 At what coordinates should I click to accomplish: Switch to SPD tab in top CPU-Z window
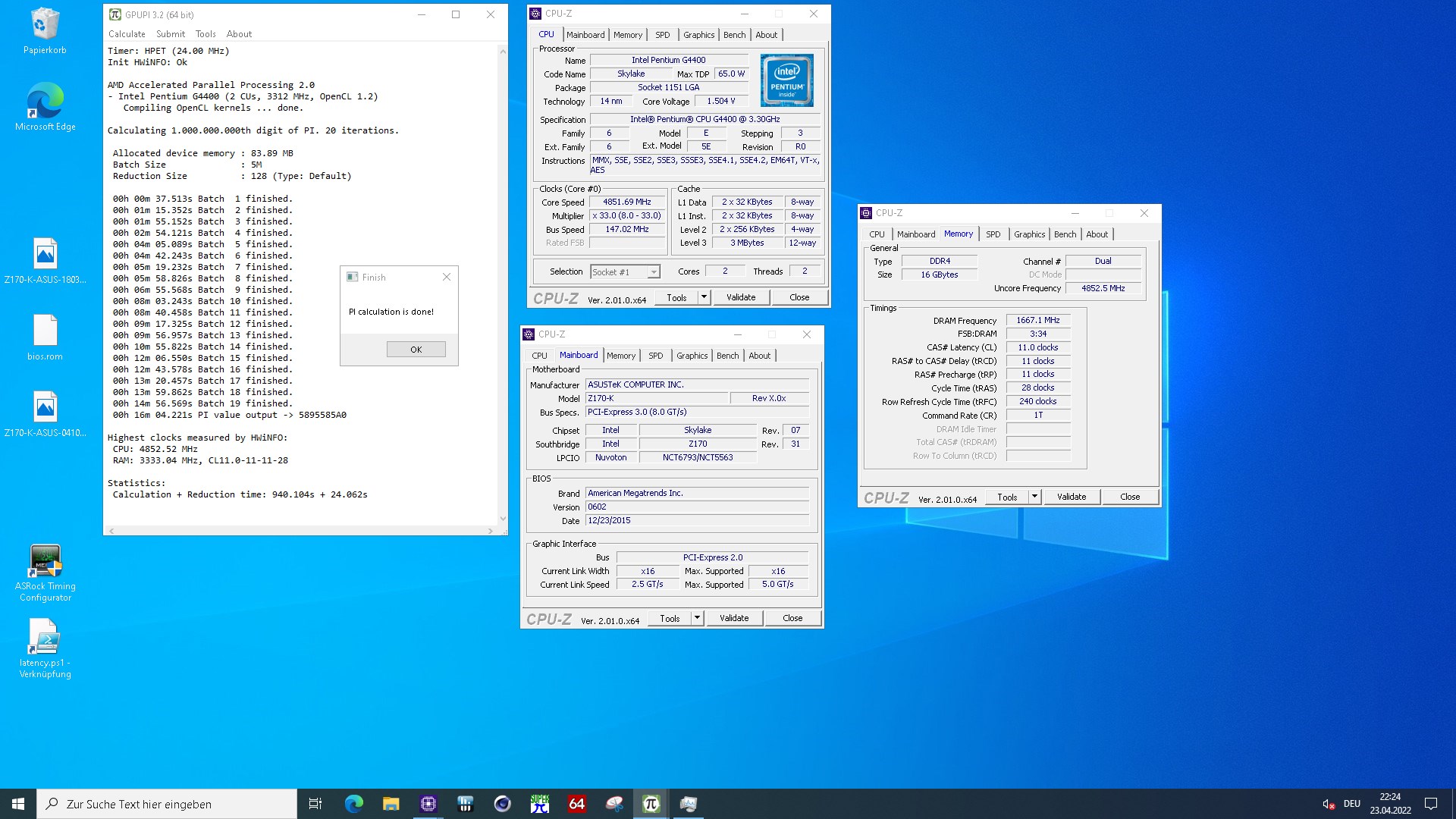(663, 35)
